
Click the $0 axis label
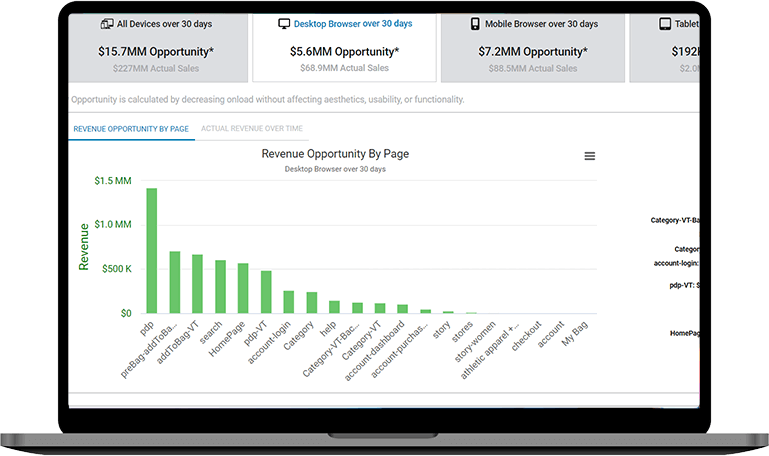click(126, 313)
